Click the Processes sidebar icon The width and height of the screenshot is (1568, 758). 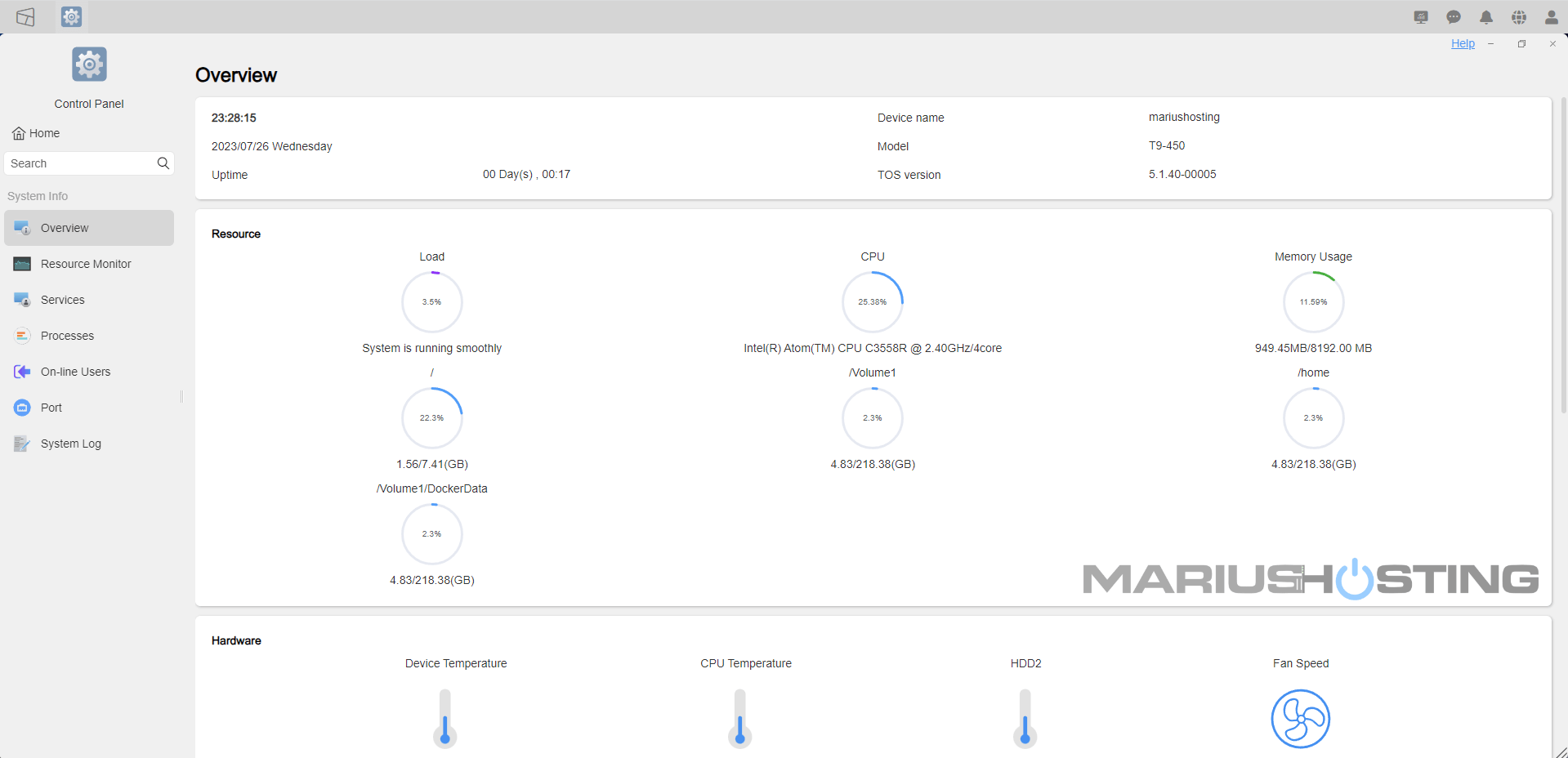tap(22, 336)
